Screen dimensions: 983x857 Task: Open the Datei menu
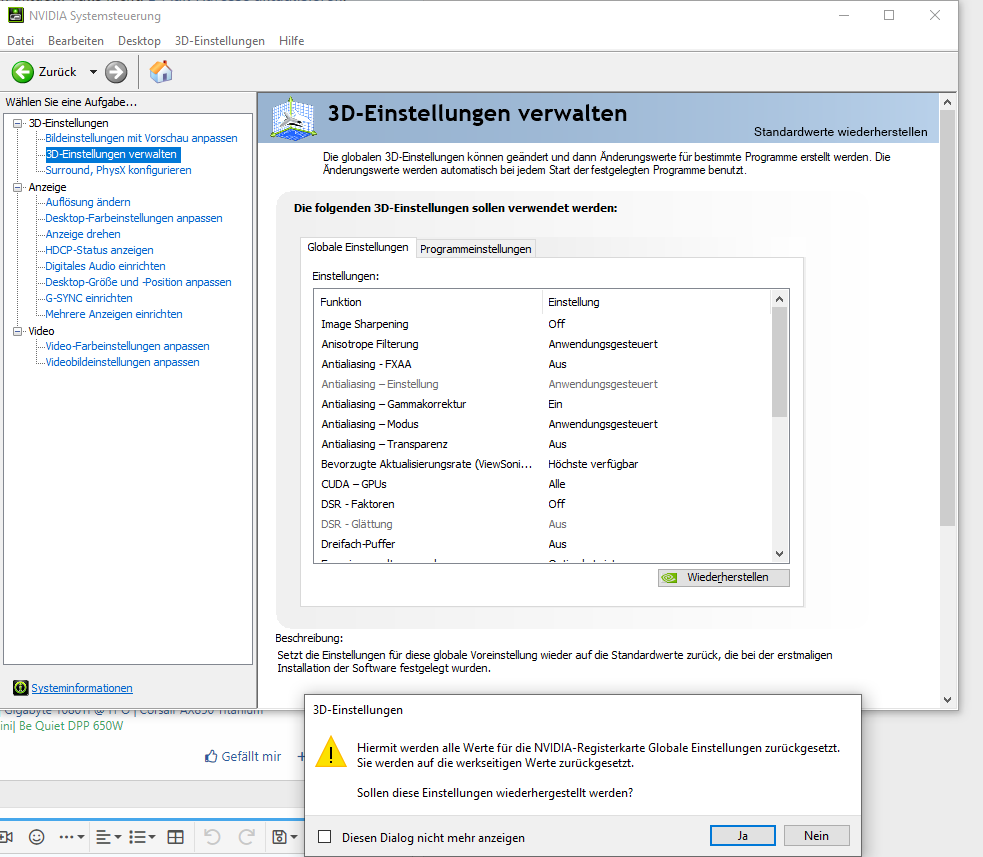(x=21, y=41)
